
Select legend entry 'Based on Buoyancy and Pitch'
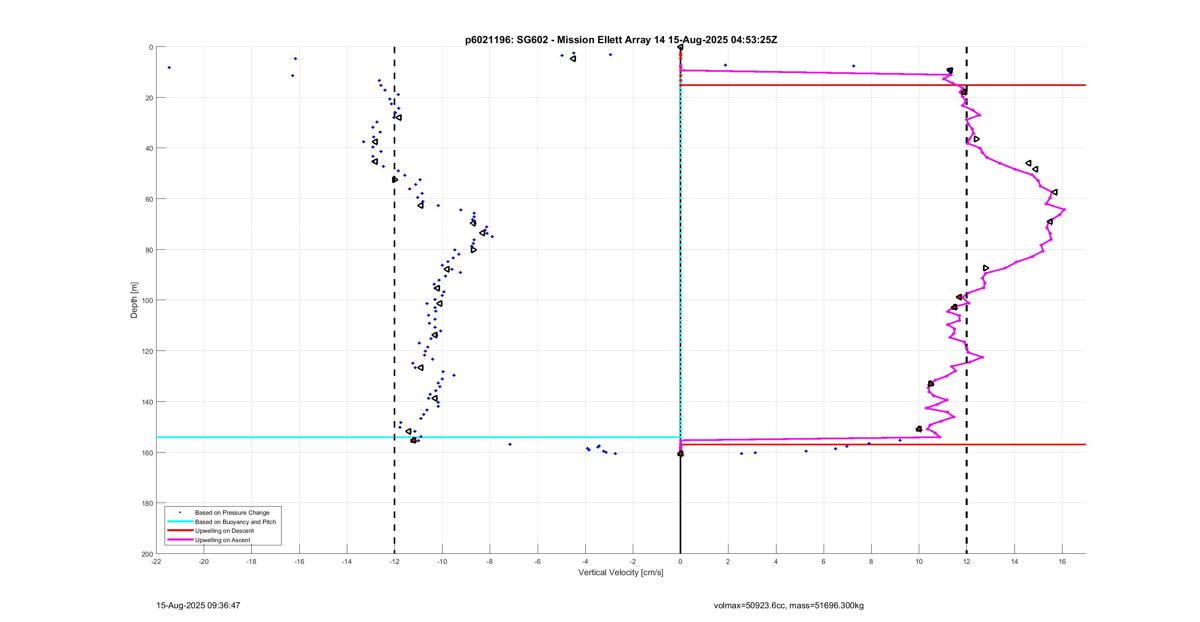235,521
